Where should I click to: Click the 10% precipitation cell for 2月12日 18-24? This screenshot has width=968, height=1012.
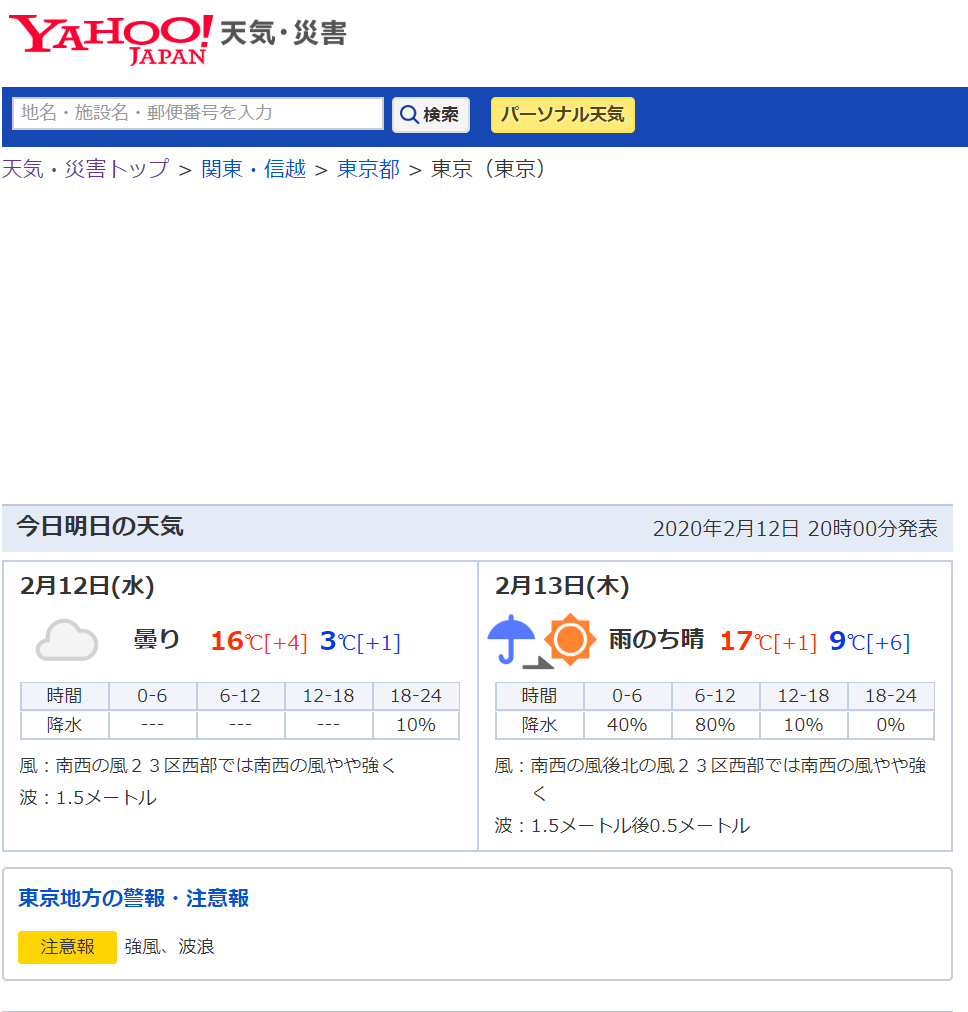(416, 725)
